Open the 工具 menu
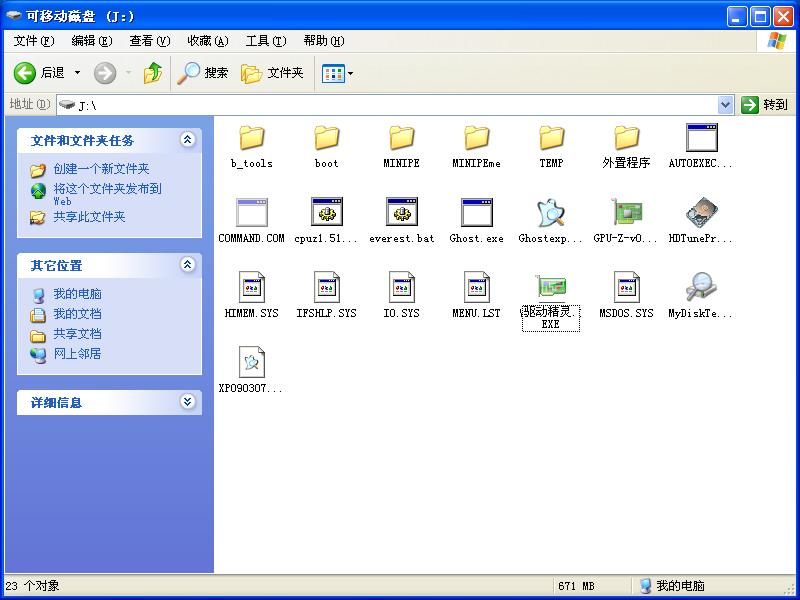The image size is (800, 600). 264,41
